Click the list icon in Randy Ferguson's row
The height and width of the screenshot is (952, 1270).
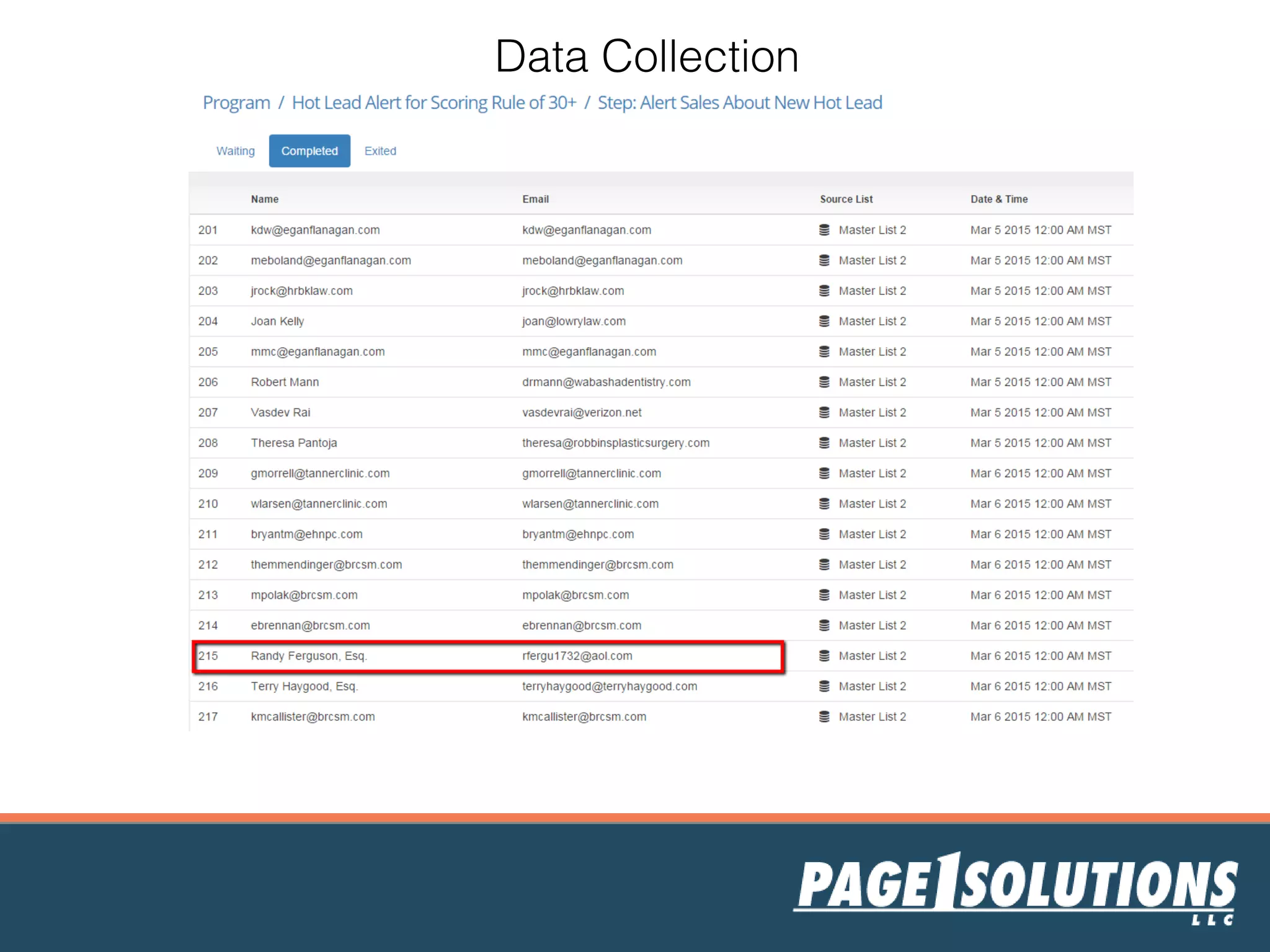point(824,655)
